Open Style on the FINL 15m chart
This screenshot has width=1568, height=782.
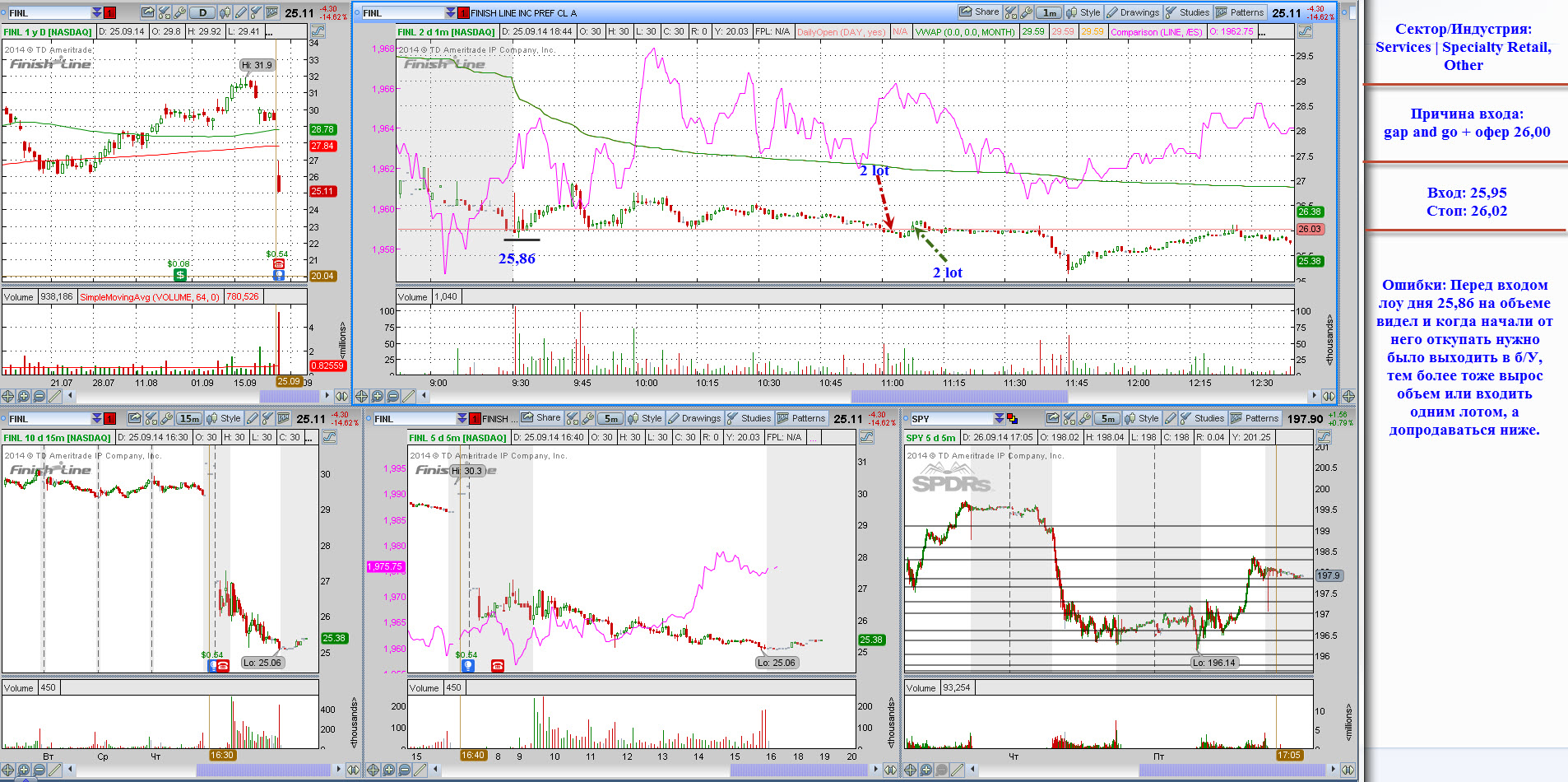[x=224, y=418]
